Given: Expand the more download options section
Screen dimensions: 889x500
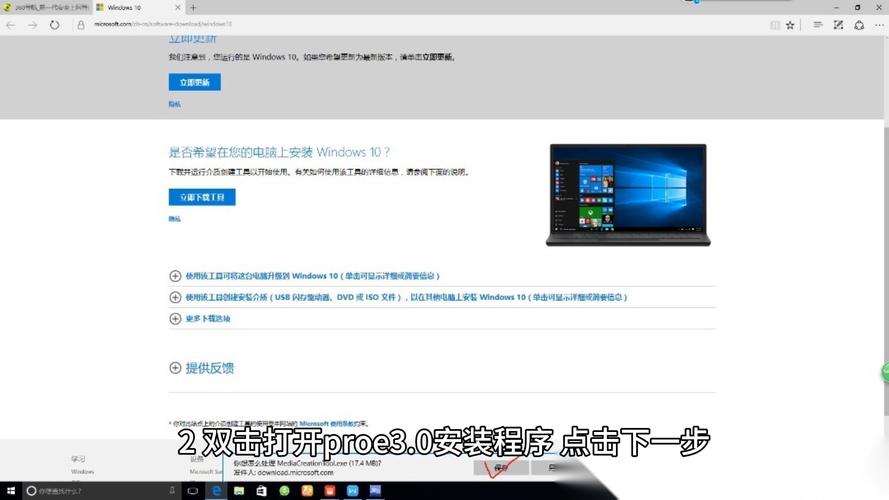Looking at the screenshot, I should point(176,319).
